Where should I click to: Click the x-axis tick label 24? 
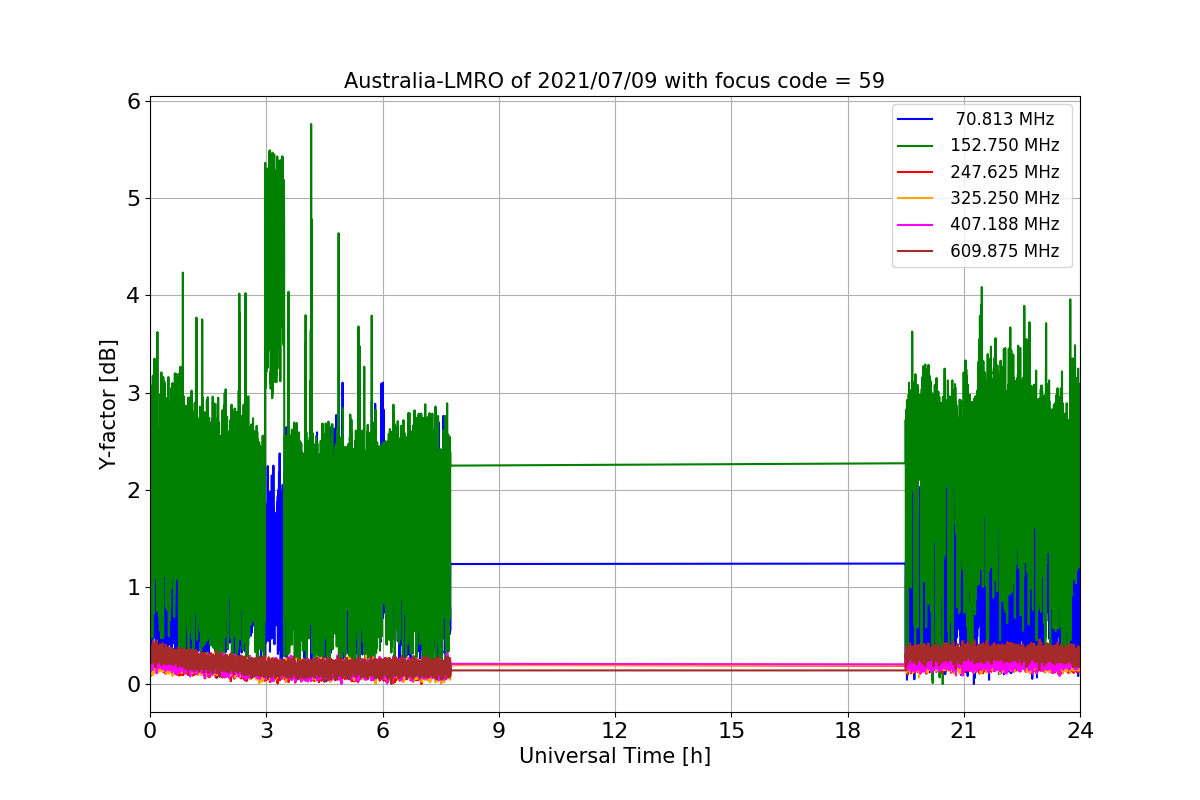(1080, 731)
